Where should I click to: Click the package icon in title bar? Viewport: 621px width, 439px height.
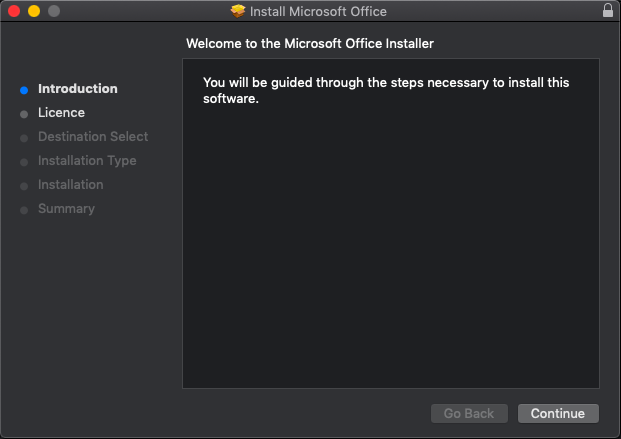point(238,12)
